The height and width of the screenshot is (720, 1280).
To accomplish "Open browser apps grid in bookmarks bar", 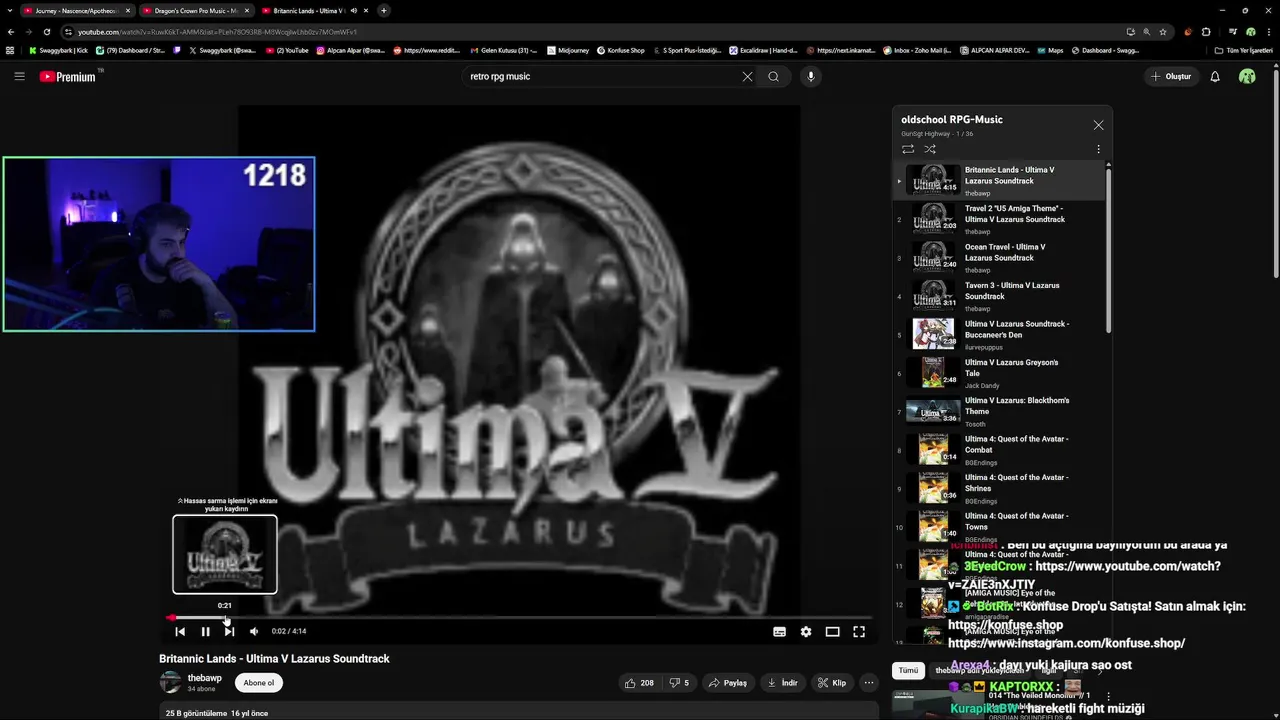I will pyautogui.click(x=10, y=50).
